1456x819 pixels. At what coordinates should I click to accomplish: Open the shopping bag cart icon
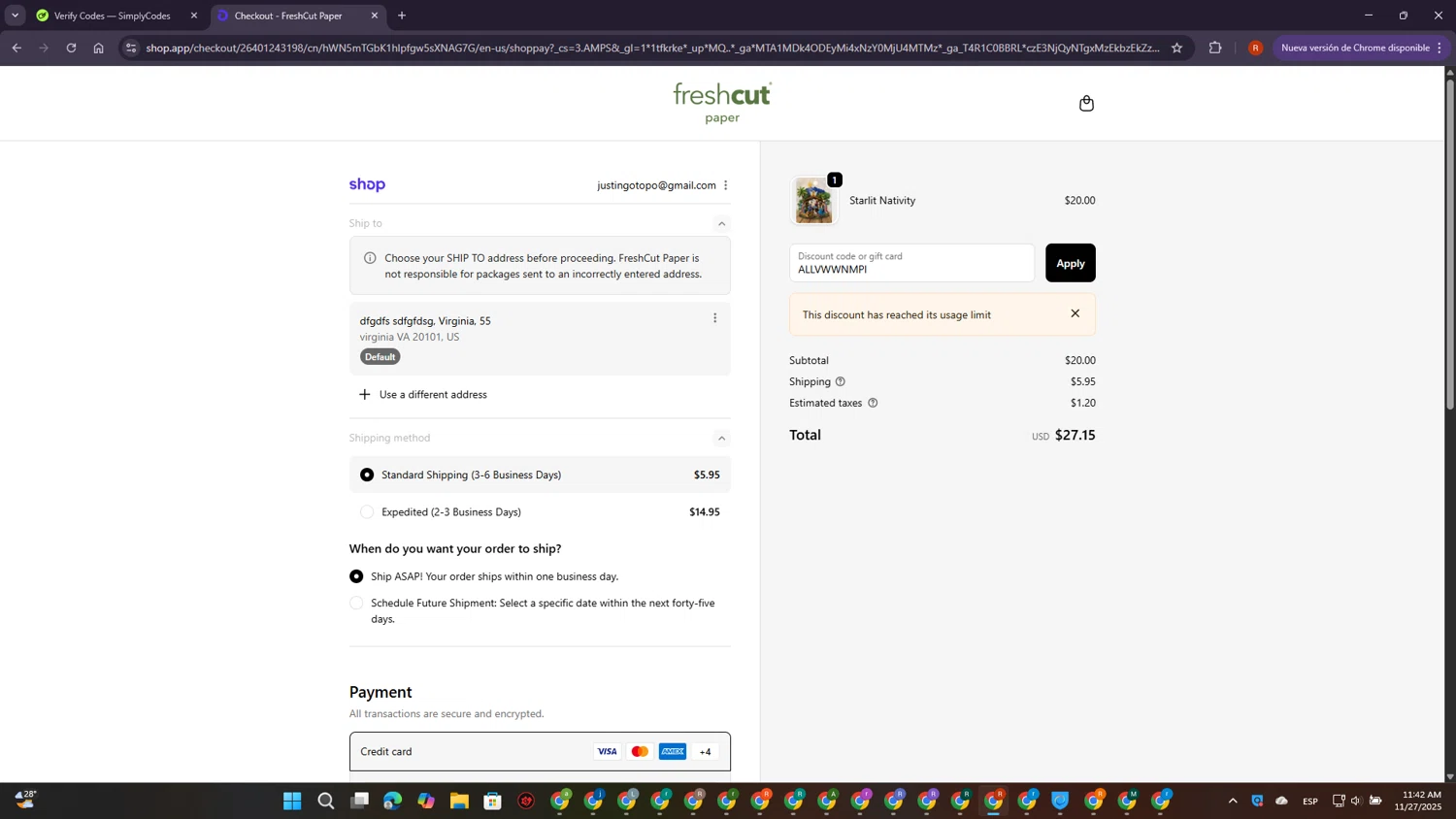tap(1086, 104)
